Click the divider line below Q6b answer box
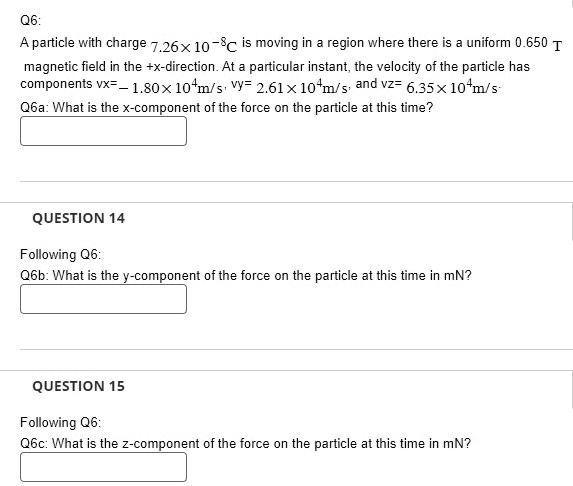Viewport: 573px width, 486px height. pos(296,349)
